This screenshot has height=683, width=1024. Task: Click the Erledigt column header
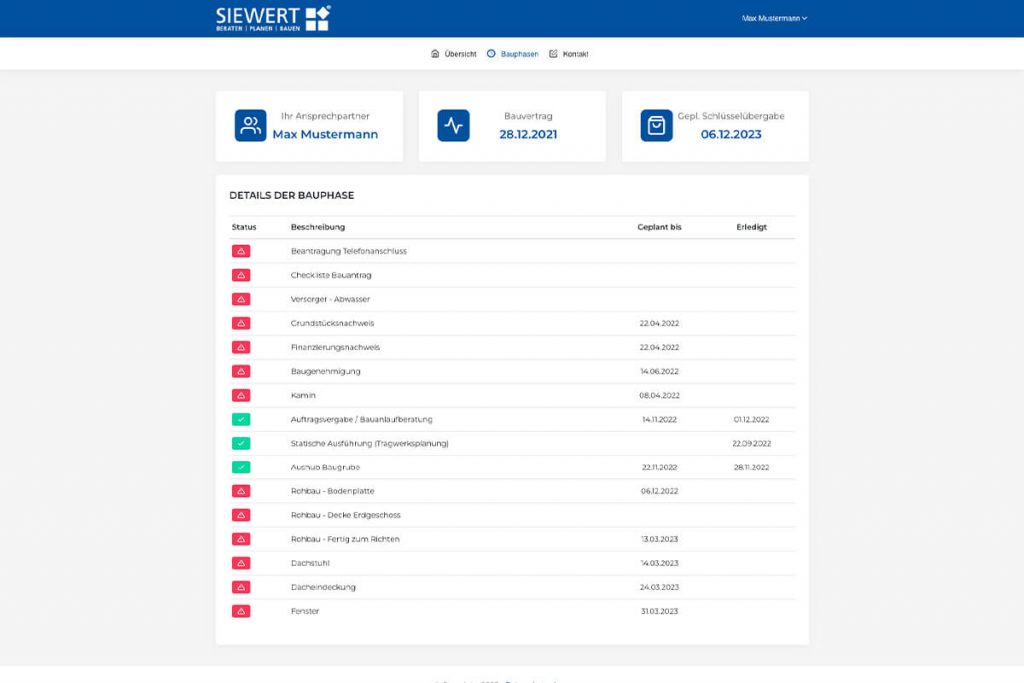tap(752, 227)
